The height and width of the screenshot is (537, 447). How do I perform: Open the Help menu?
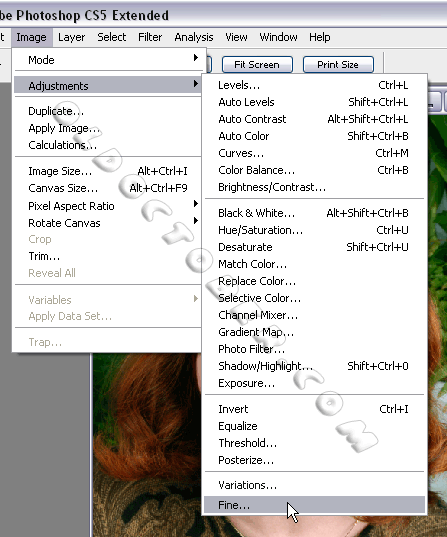320,37
